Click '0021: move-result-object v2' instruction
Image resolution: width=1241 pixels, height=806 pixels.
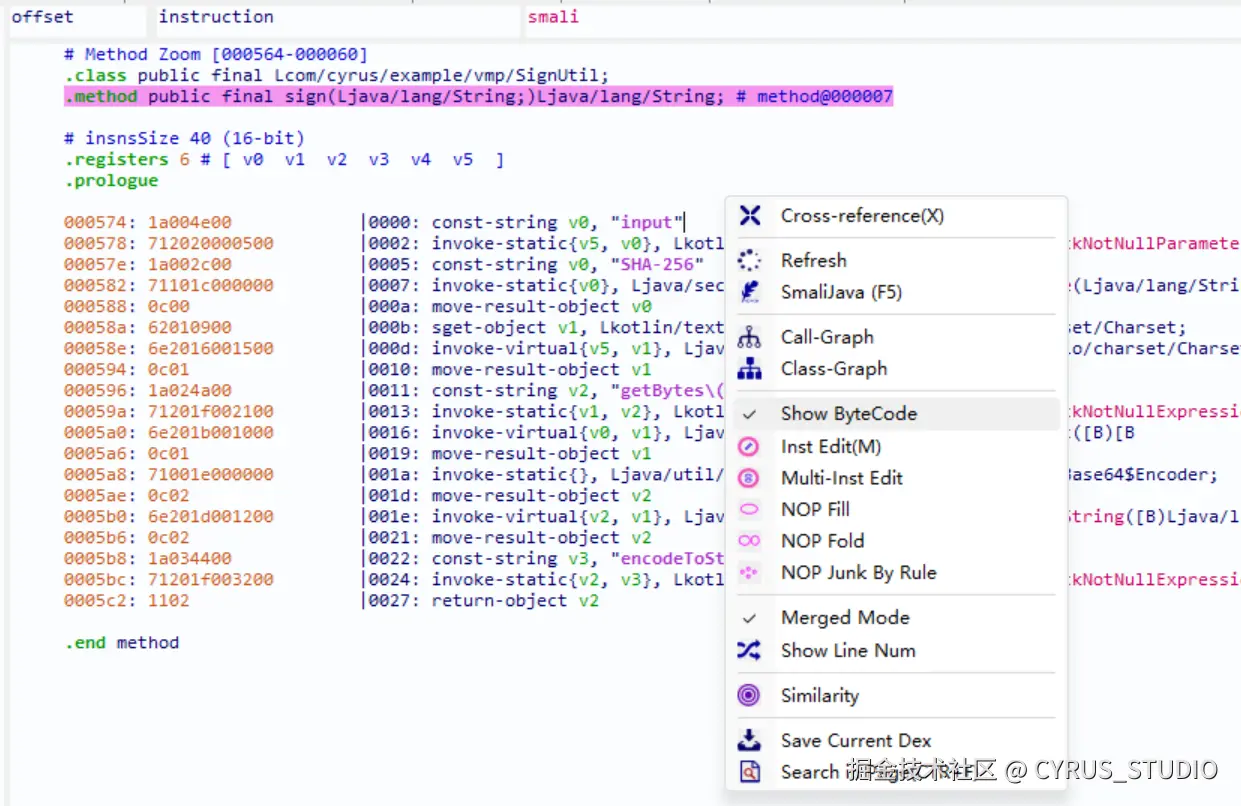click(509, 537)
